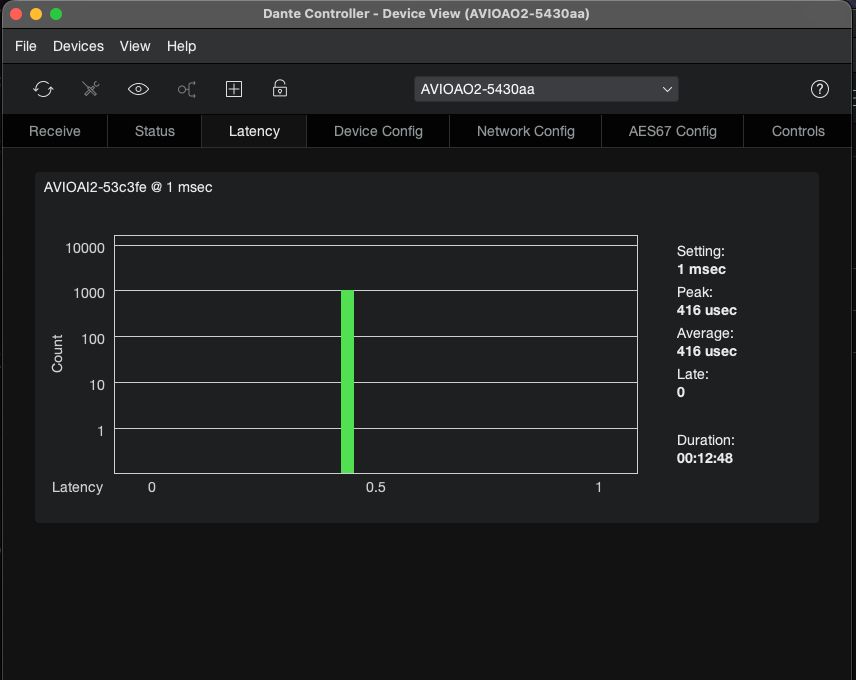Open the Devices menu

(78, 46)
